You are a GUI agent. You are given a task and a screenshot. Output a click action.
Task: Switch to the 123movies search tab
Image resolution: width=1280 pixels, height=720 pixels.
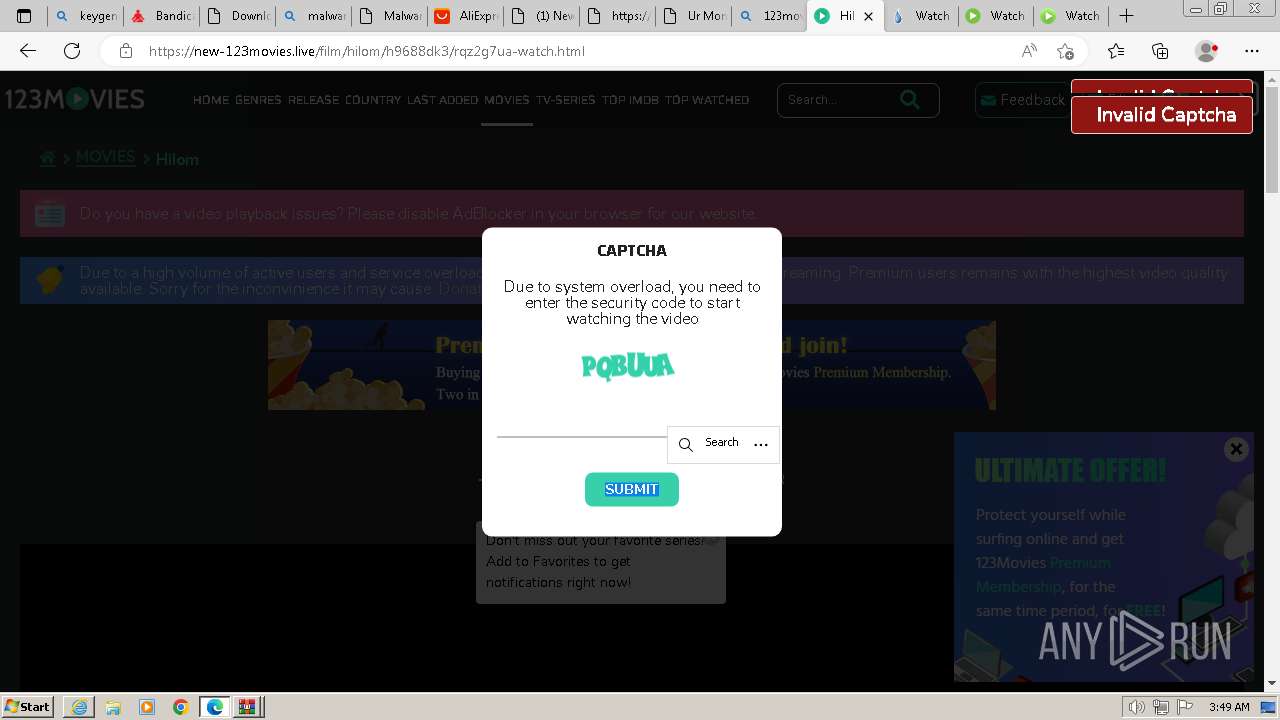pos(769,16)
